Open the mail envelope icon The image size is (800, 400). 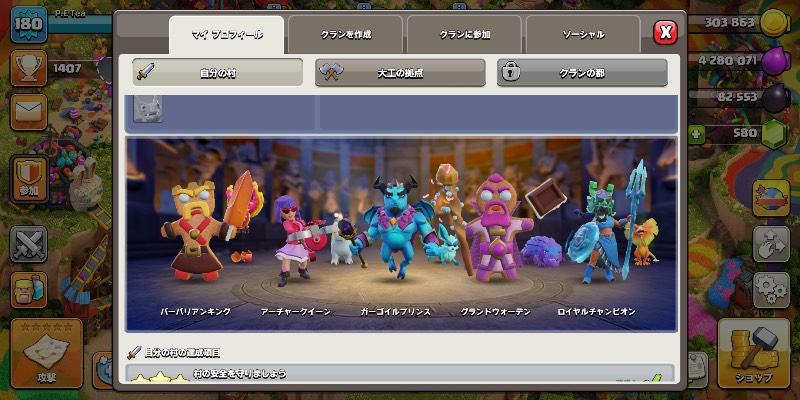pos(29,112)
